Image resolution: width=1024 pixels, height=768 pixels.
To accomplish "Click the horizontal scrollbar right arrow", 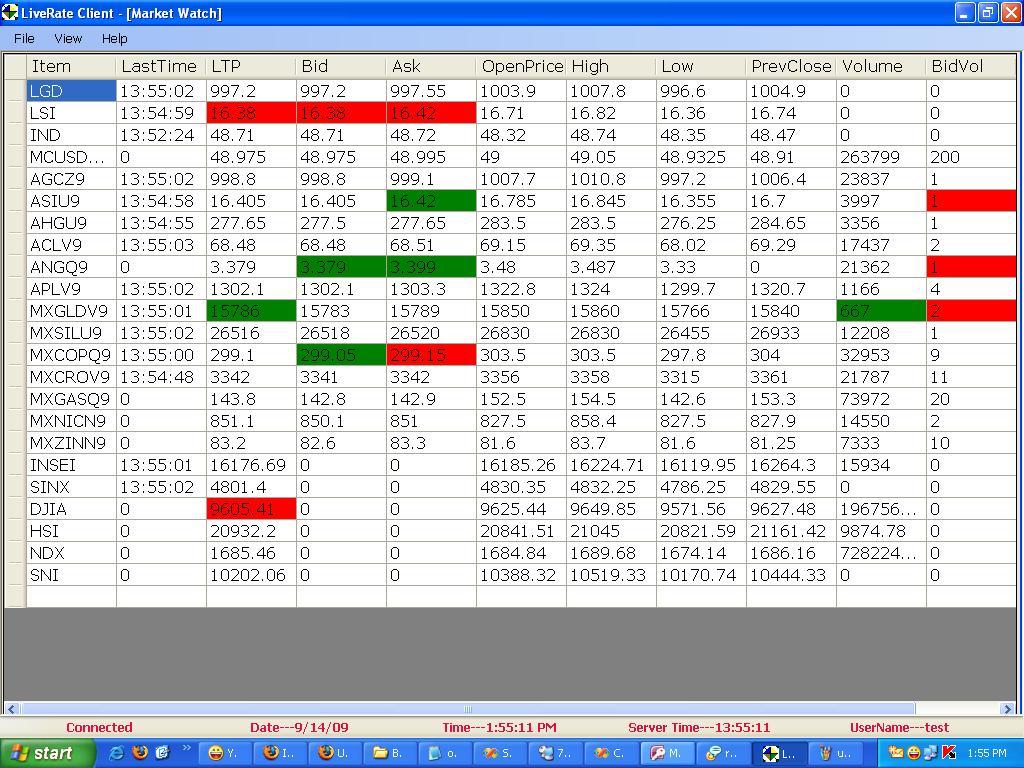I will tap(1007, 709).
